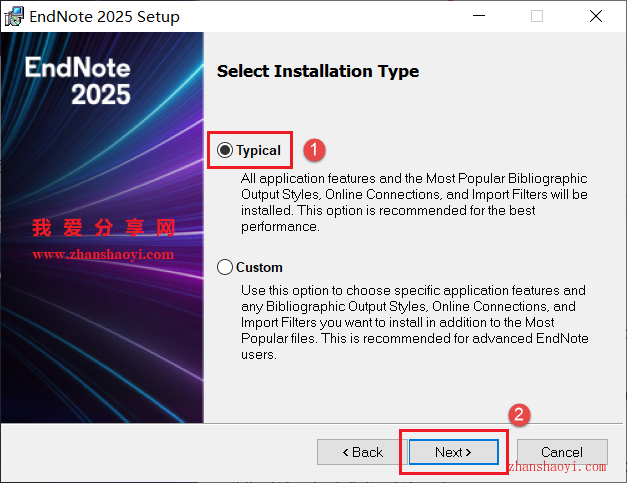Click the Select Installation Type heading

point(318,71)
